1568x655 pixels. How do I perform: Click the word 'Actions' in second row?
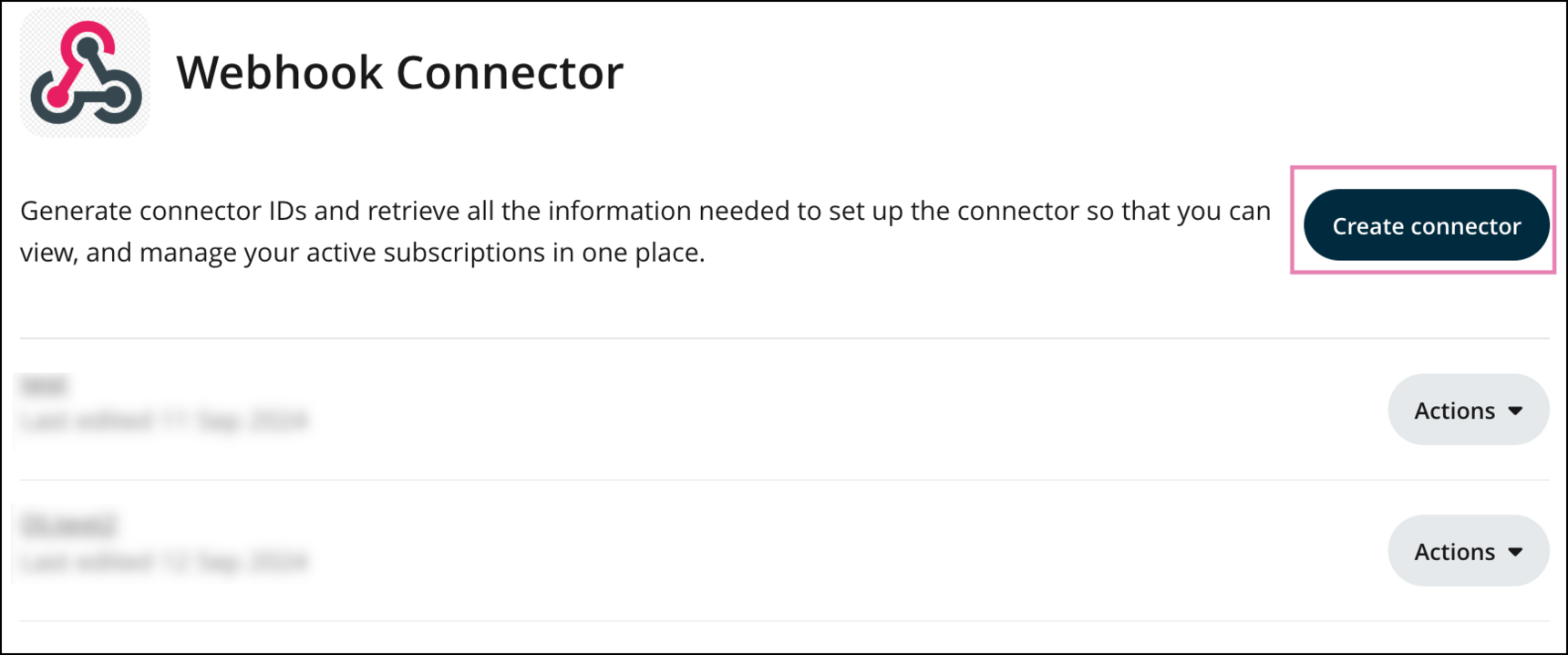(1454, 552)
